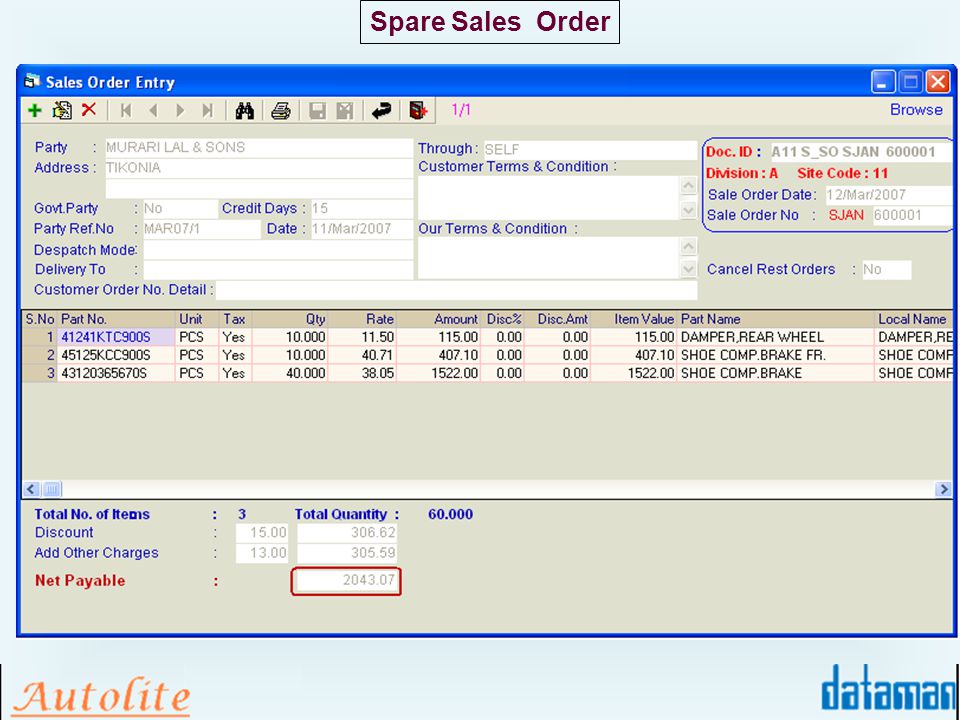
Task: Click the amount cell 407.10
Action: (x=438, y=355)
